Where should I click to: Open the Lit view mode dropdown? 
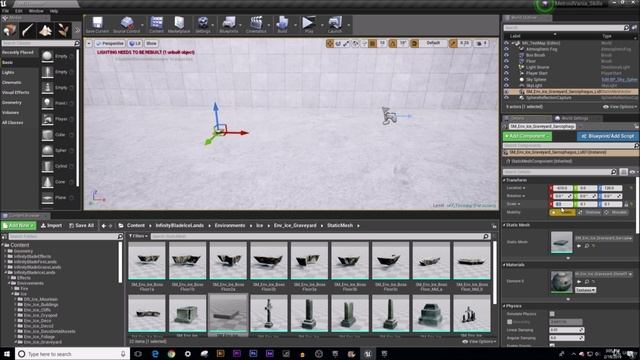135,43
